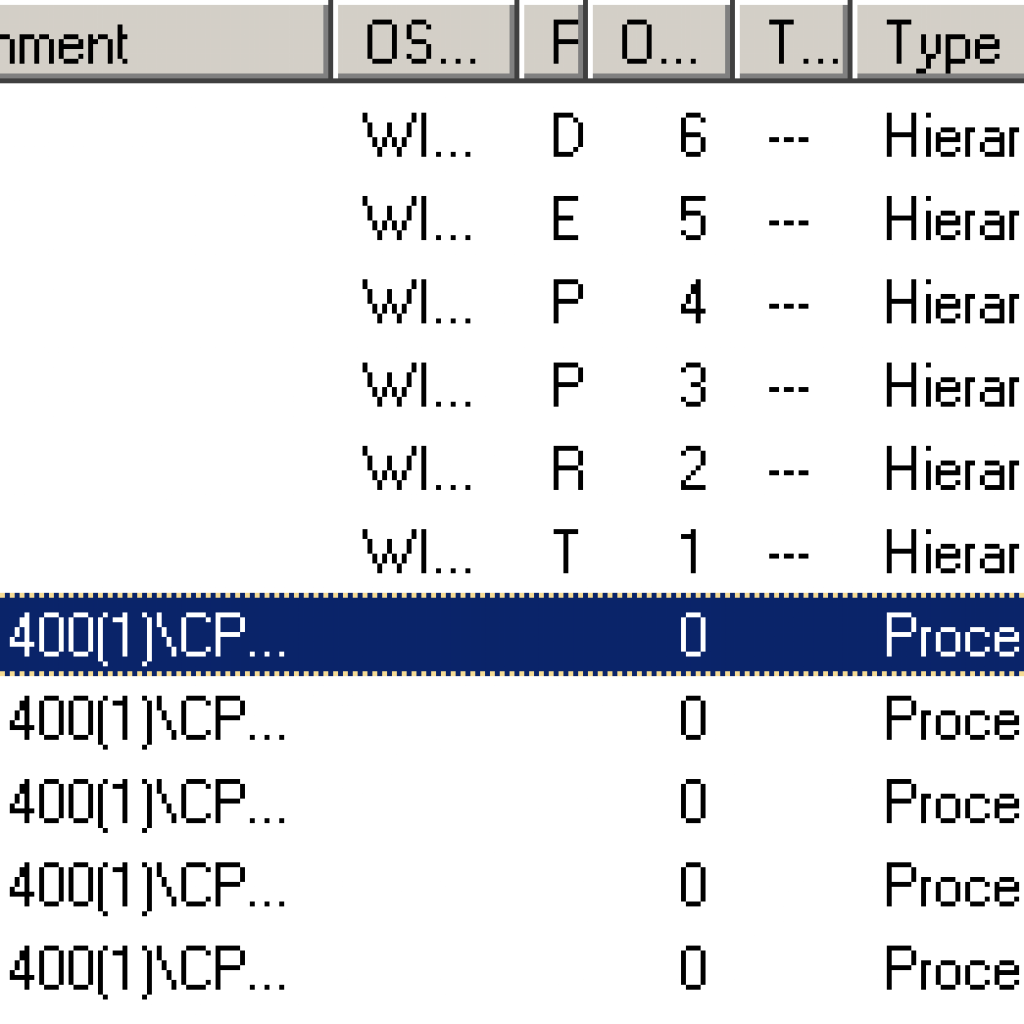
Task: Select 'WI...' in the row with T
Action: point(417,552)
